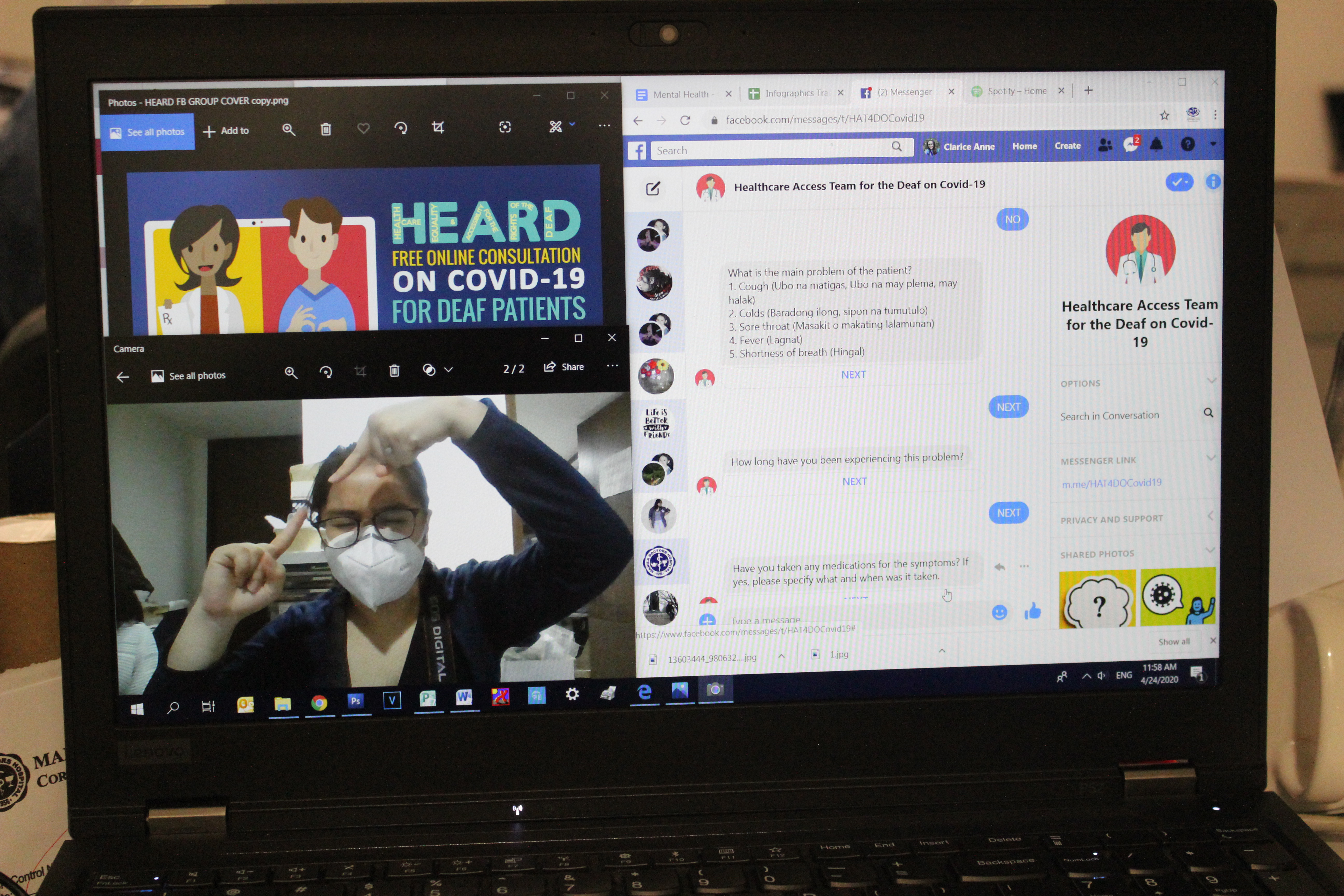The width and height of the screenshot is (1344, 896).
Task: Open Facebook account dropdown arrow
Action: pos(1213,144)
